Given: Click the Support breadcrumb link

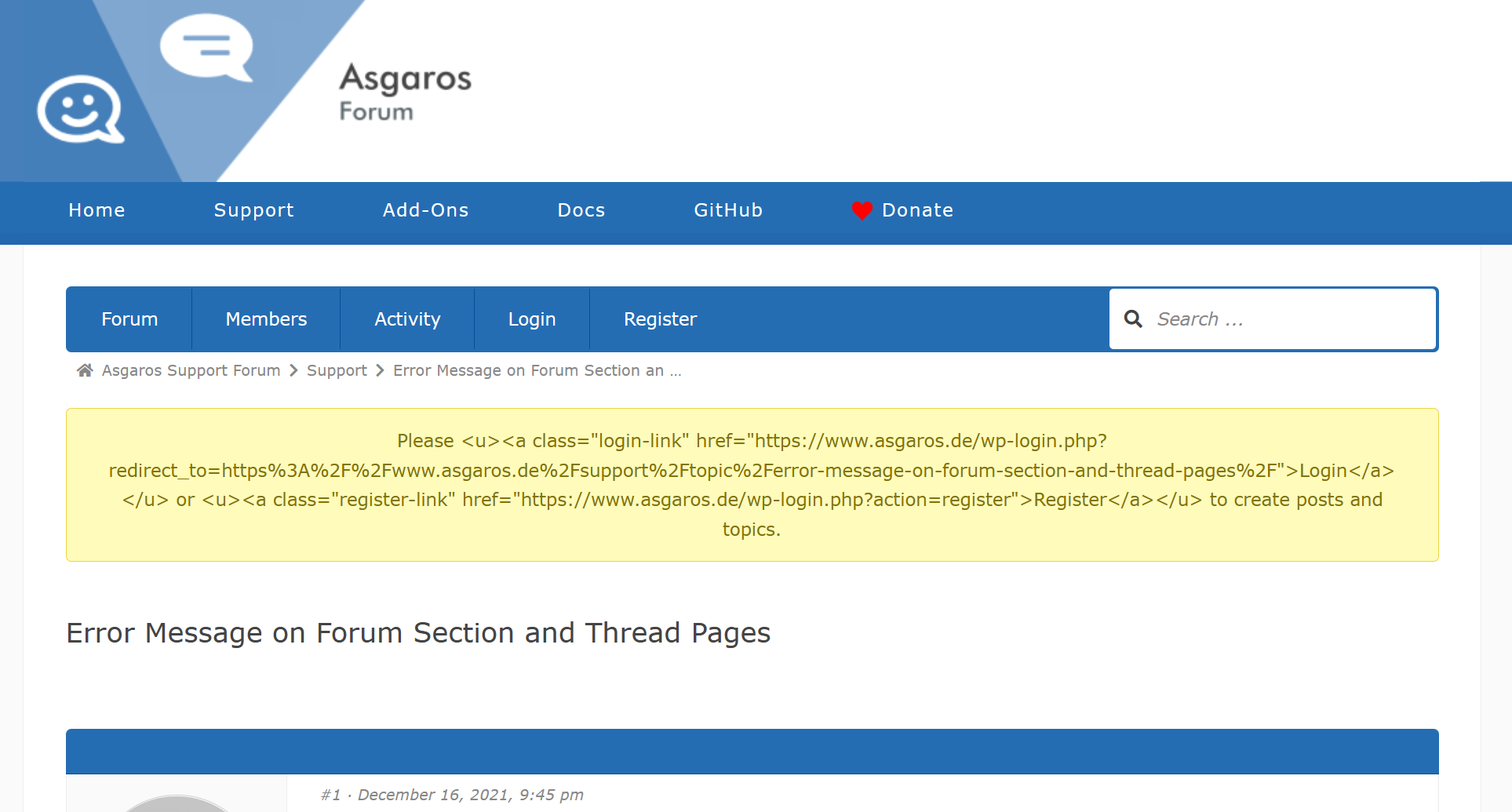Looking at the screenshot, I should coord(337,370).
